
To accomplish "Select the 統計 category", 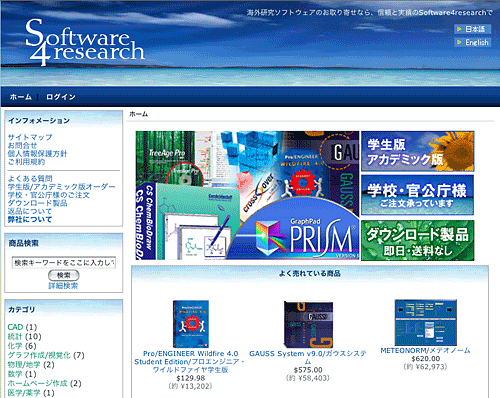I will pyautogui.click(x=15, y=336).
